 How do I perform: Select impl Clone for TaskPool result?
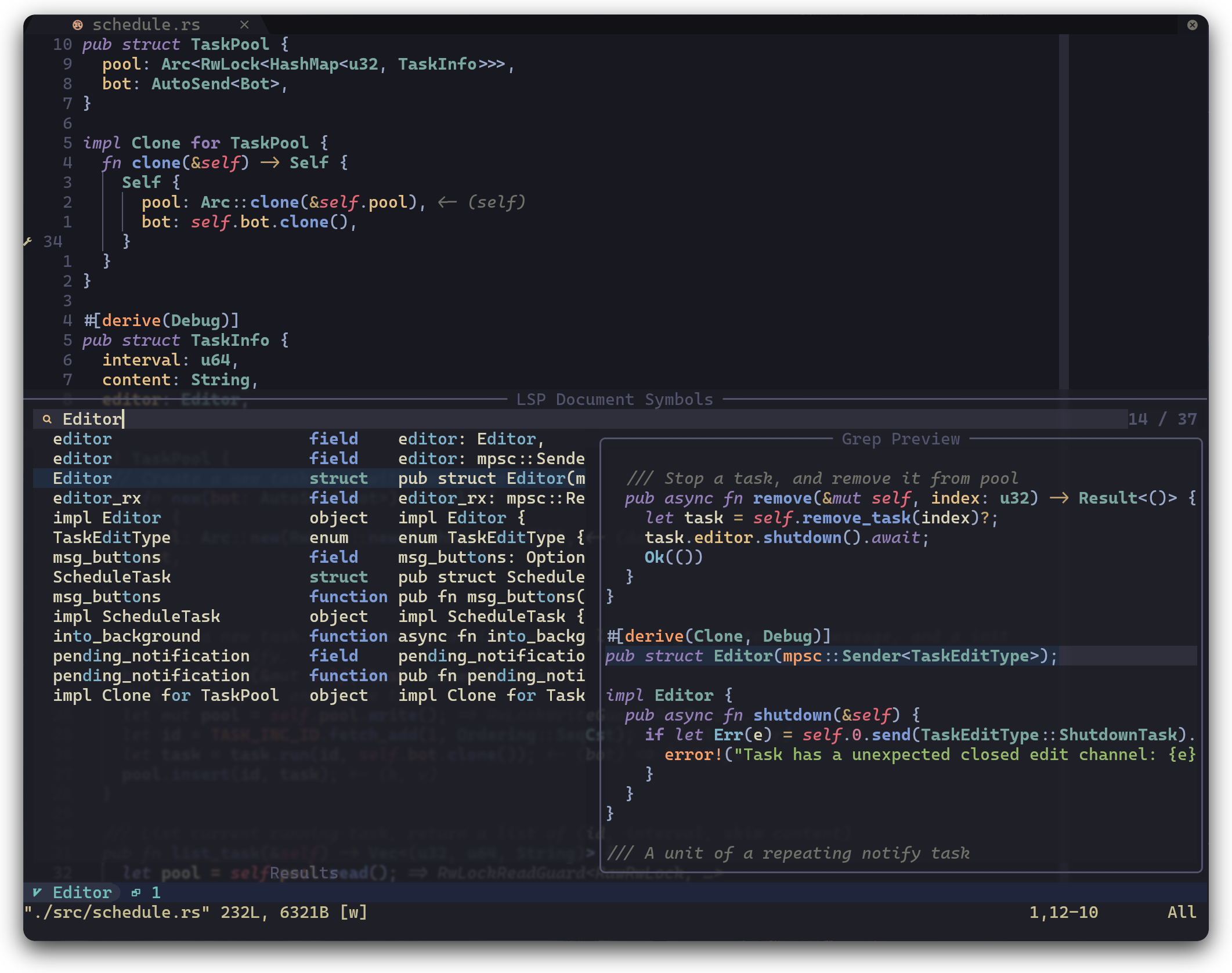(165, 696)
